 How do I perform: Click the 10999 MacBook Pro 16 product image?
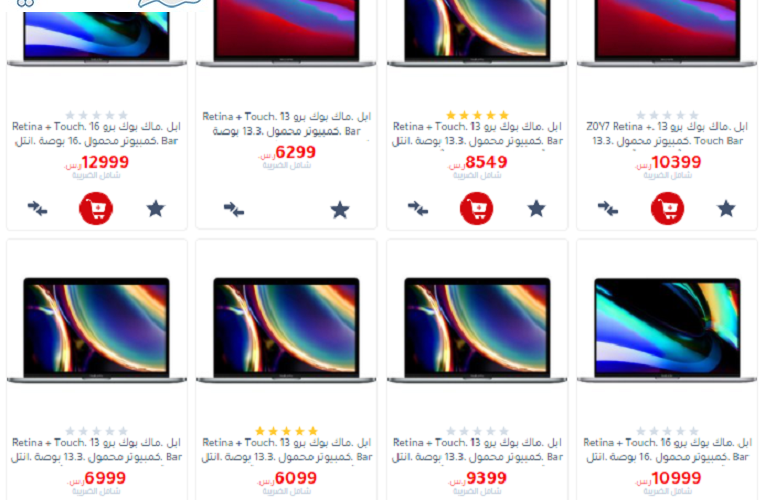pyautogui.click(x=667, y=330)
